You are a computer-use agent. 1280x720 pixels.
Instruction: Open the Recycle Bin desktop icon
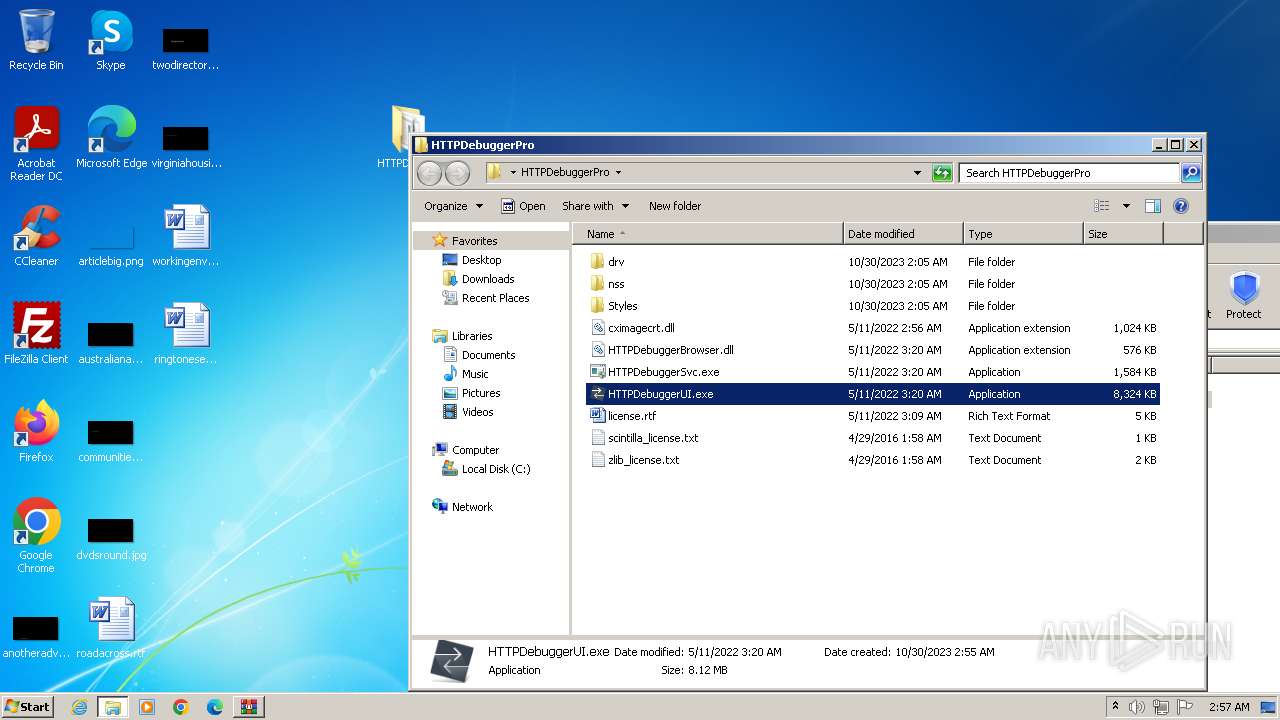tap(36, 40)
